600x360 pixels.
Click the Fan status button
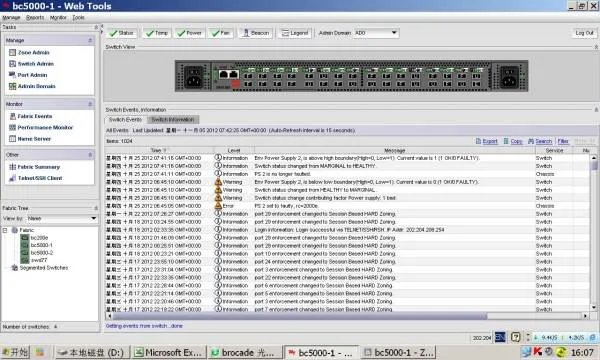221,33
